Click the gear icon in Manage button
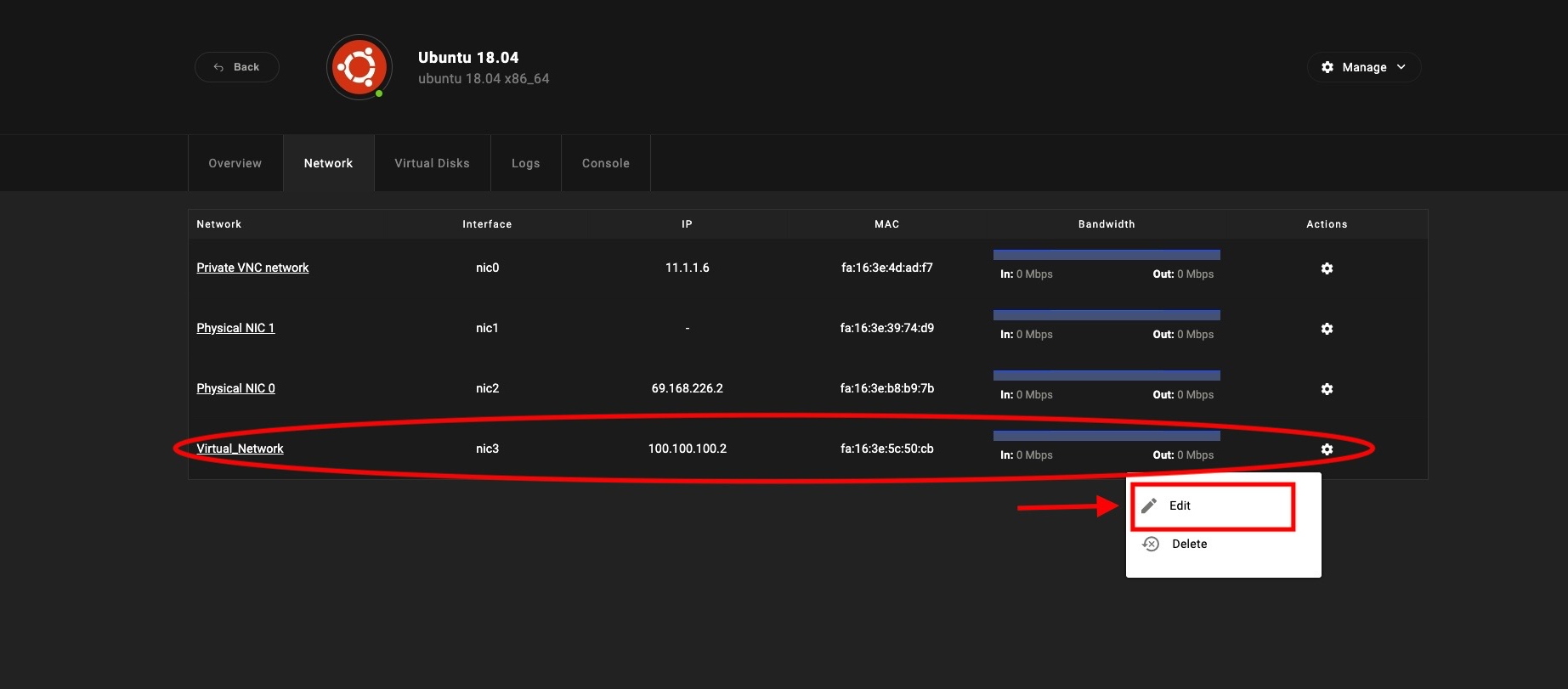 click(1327, 67)
